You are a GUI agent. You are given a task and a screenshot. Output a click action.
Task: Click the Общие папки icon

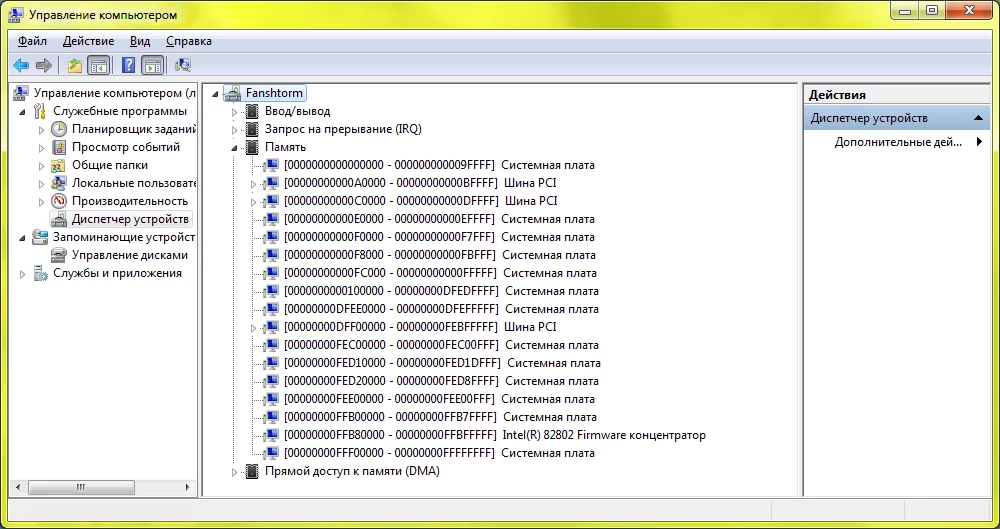(59, 165)
